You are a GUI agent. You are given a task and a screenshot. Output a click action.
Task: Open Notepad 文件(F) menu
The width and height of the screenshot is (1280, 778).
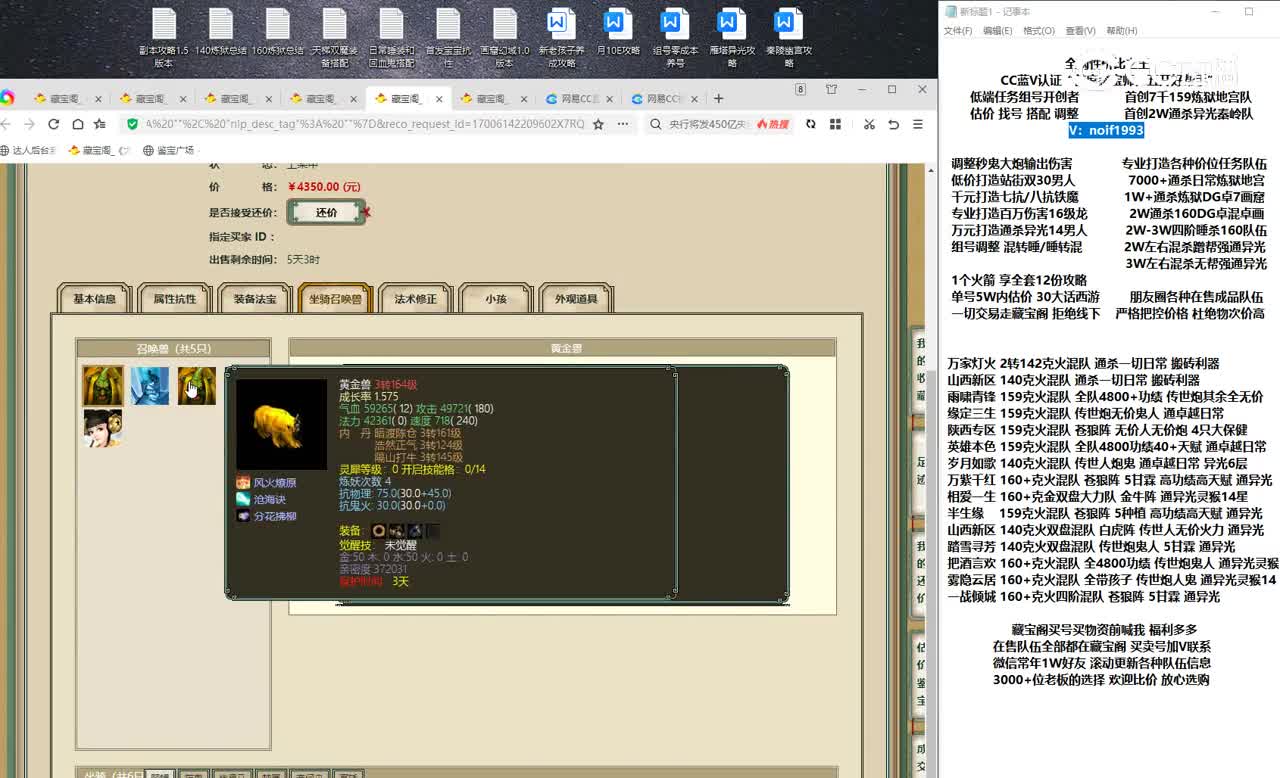point(958,31)
